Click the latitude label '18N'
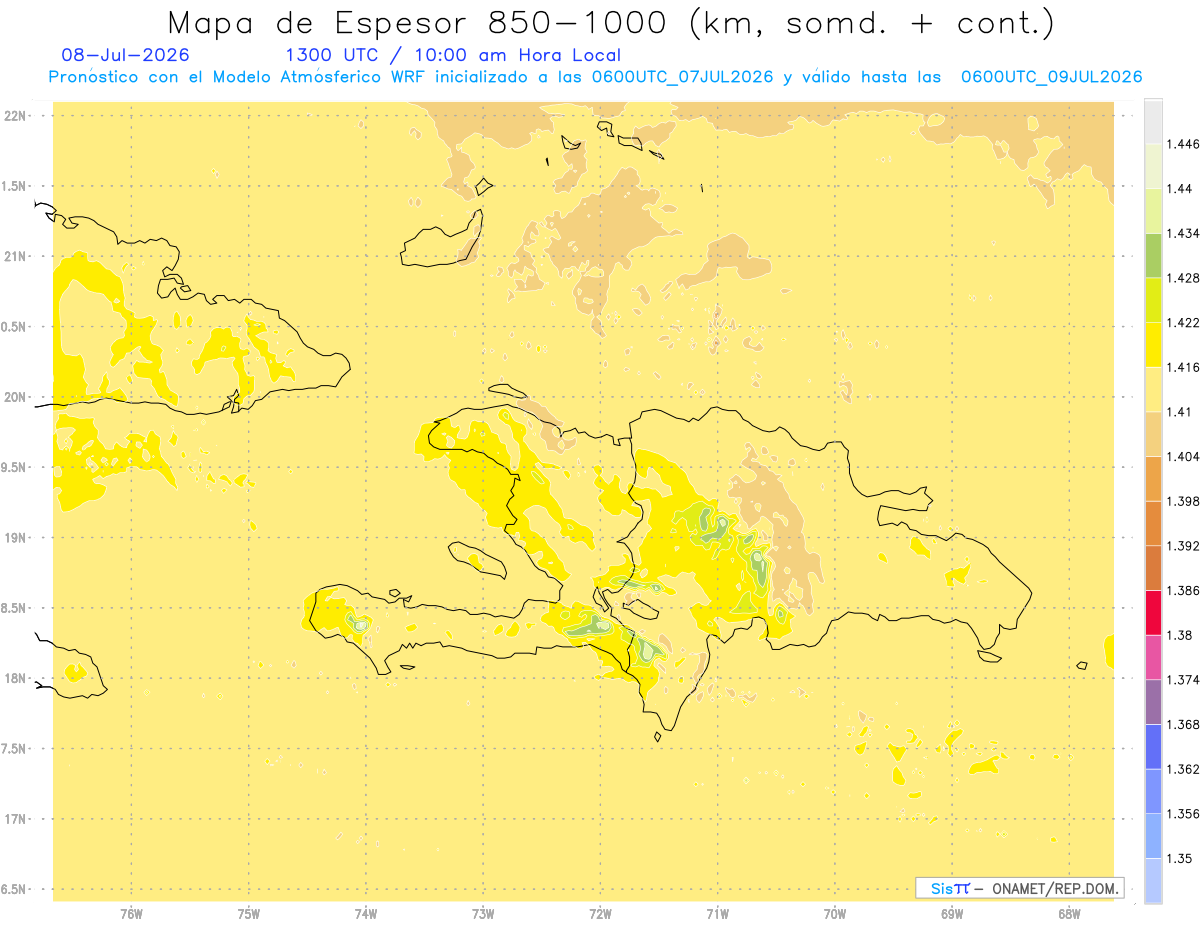The image size is (1200, 927). coord(15,678)
